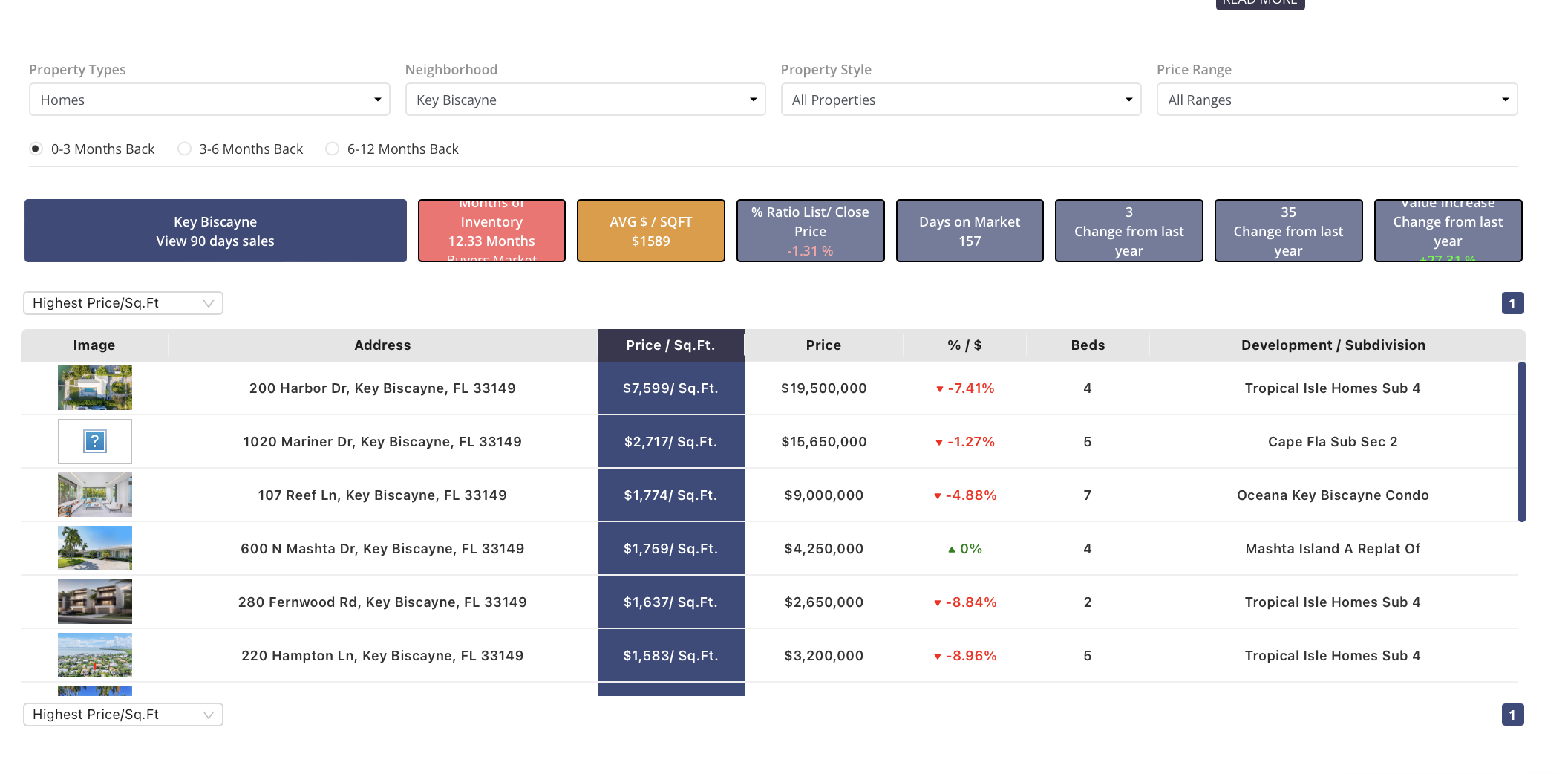Click the Months of Inventory red tile

[491, 231]
